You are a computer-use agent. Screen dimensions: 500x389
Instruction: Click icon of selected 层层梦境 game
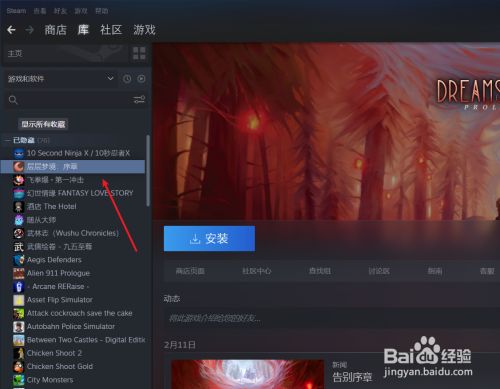pos(19,166)
